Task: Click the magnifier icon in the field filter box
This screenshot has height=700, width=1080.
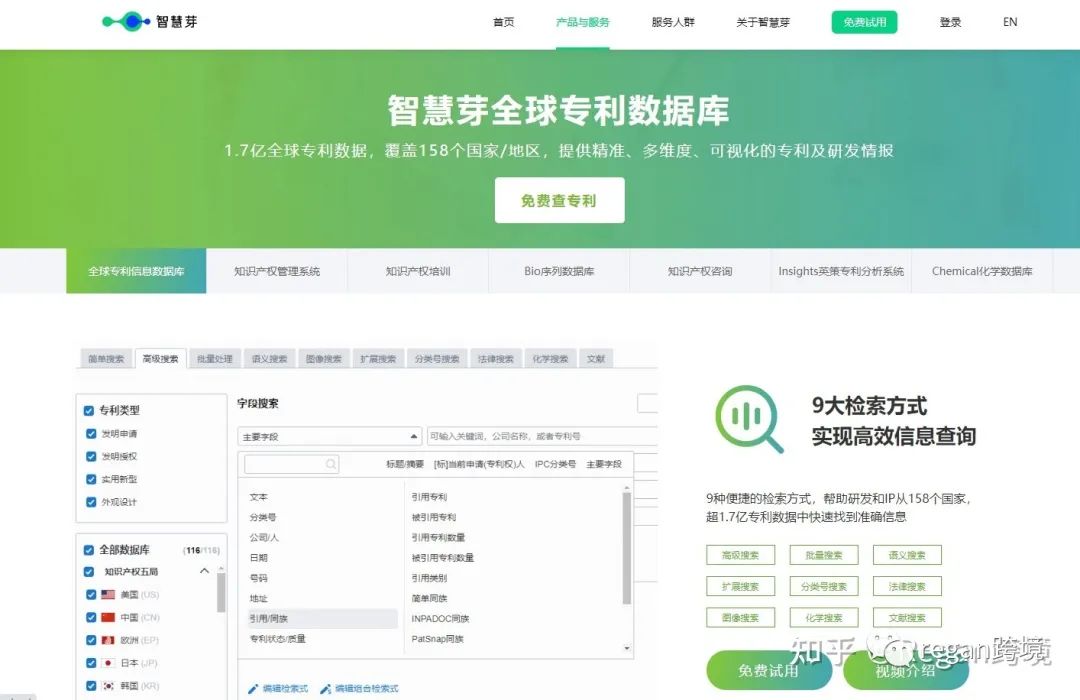Action: (x=331, y=464)
